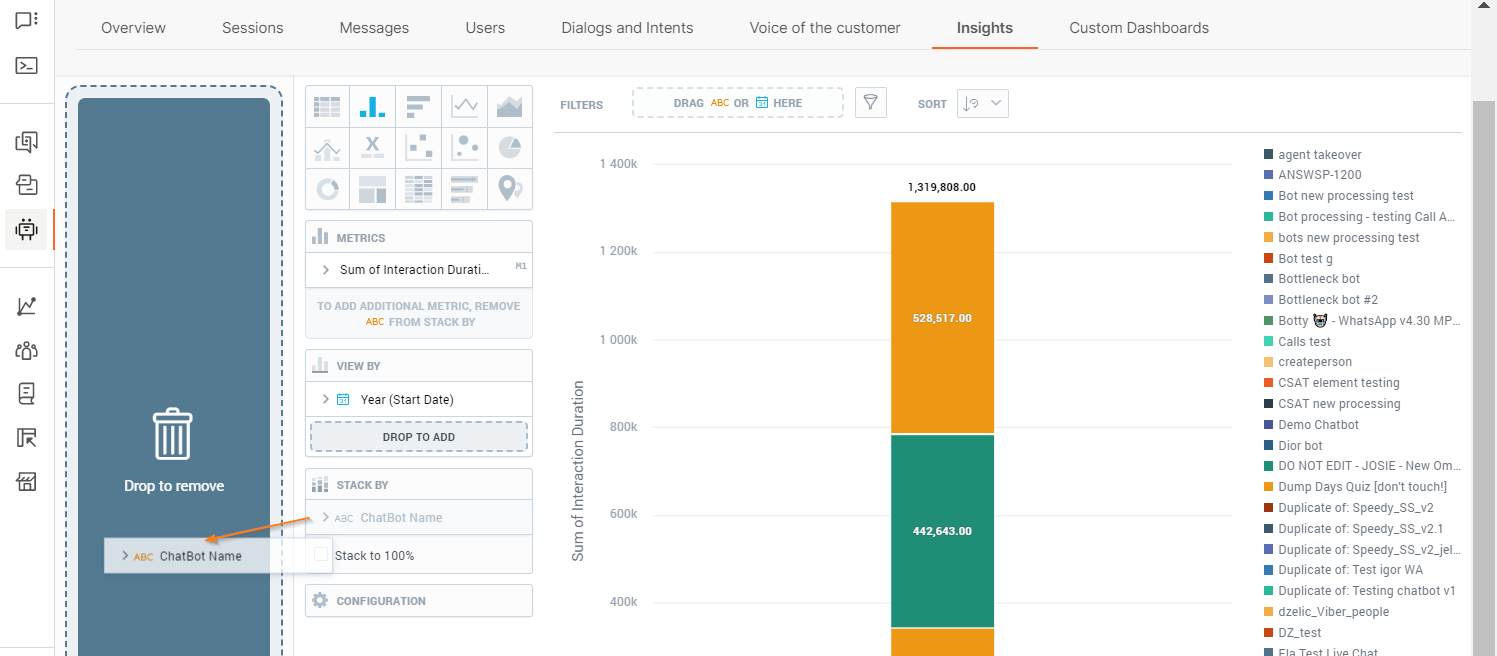This screenshot has width=1497, height=656.
Task: Click the filters drag-here drop zone
Action: click(x=738, y=103)
